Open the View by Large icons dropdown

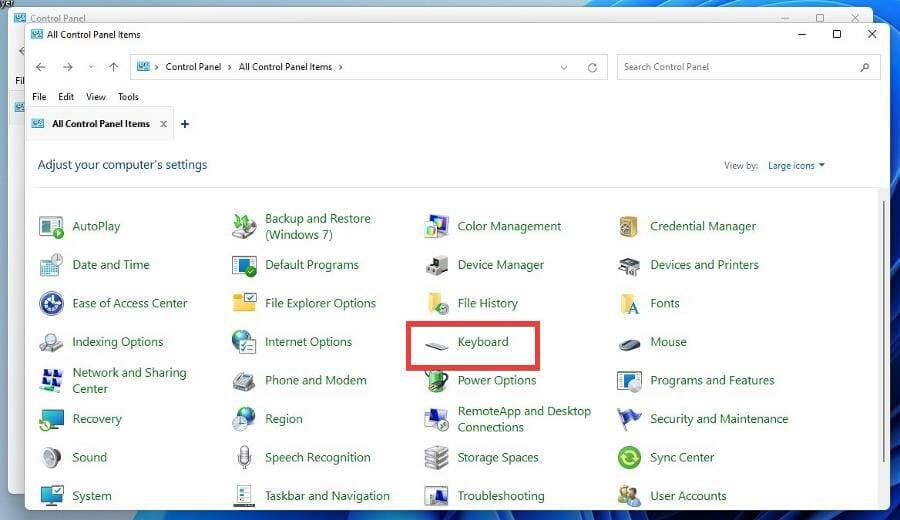coord(796,166)
